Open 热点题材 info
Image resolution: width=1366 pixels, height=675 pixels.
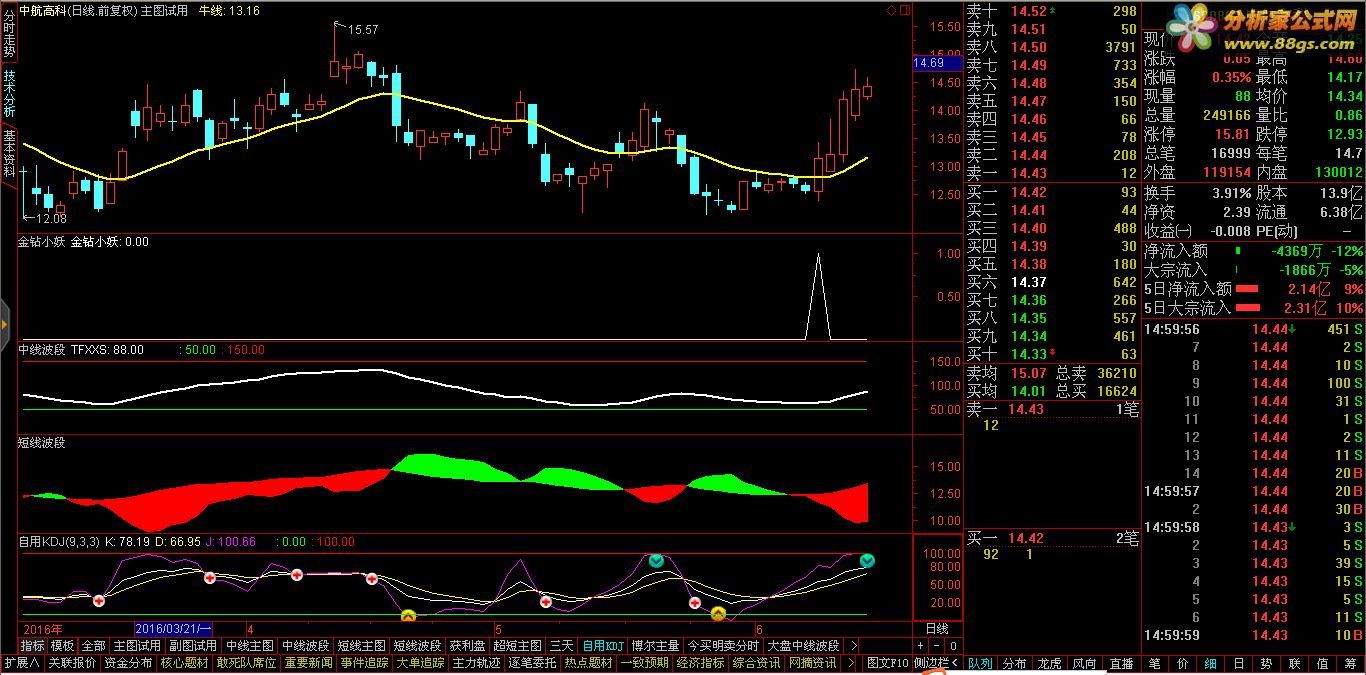(x=588, y=663)
